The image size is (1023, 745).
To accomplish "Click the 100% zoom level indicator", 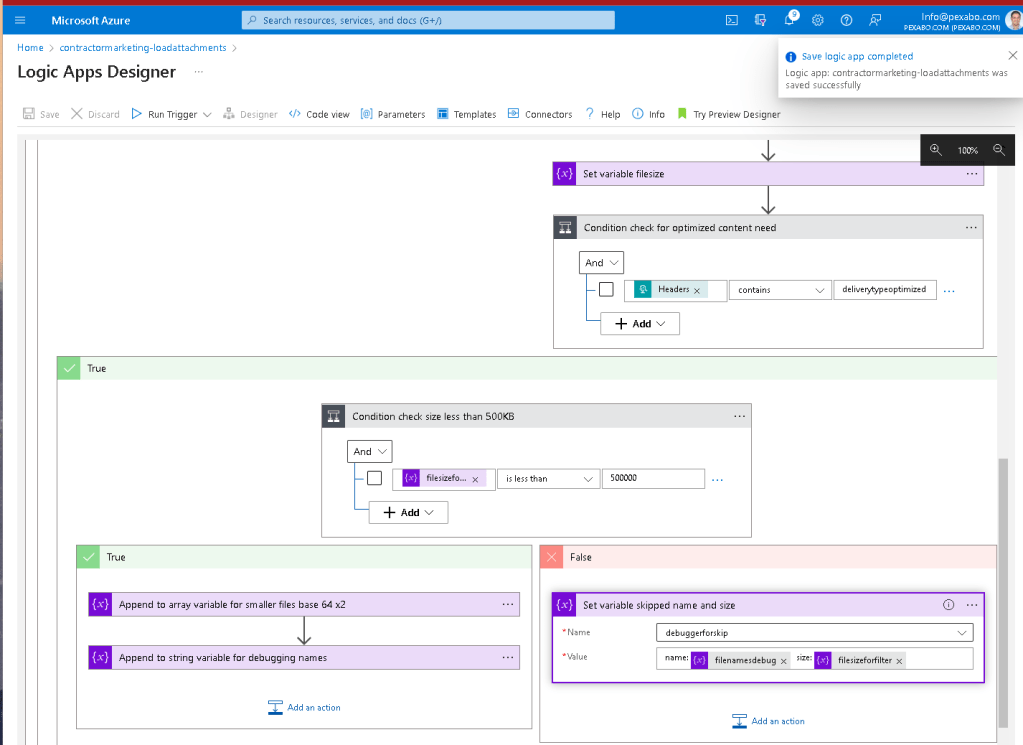I will (968, 150).
